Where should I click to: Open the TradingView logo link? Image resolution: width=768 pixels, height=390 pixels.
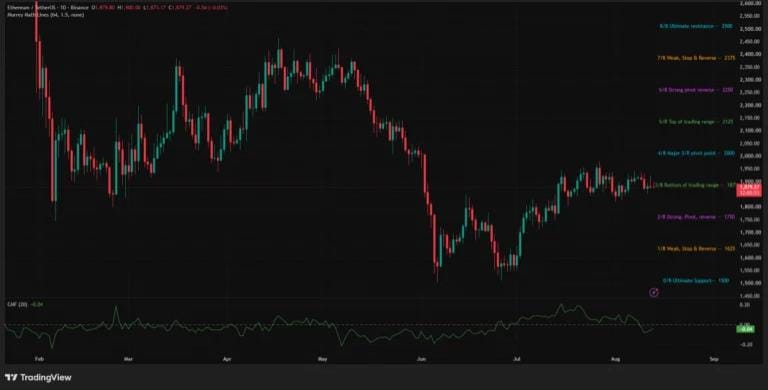coord(38,377)
